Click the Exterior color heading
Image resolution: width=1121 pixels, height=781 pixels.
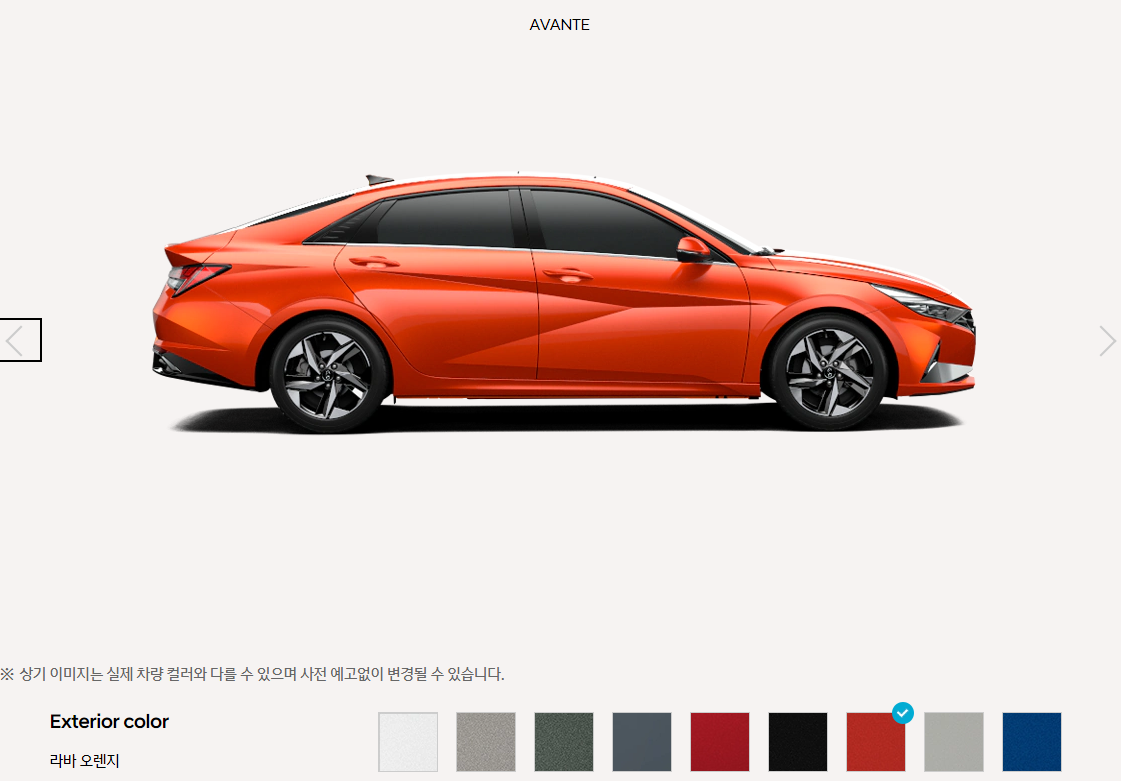[x=109, y=722]
